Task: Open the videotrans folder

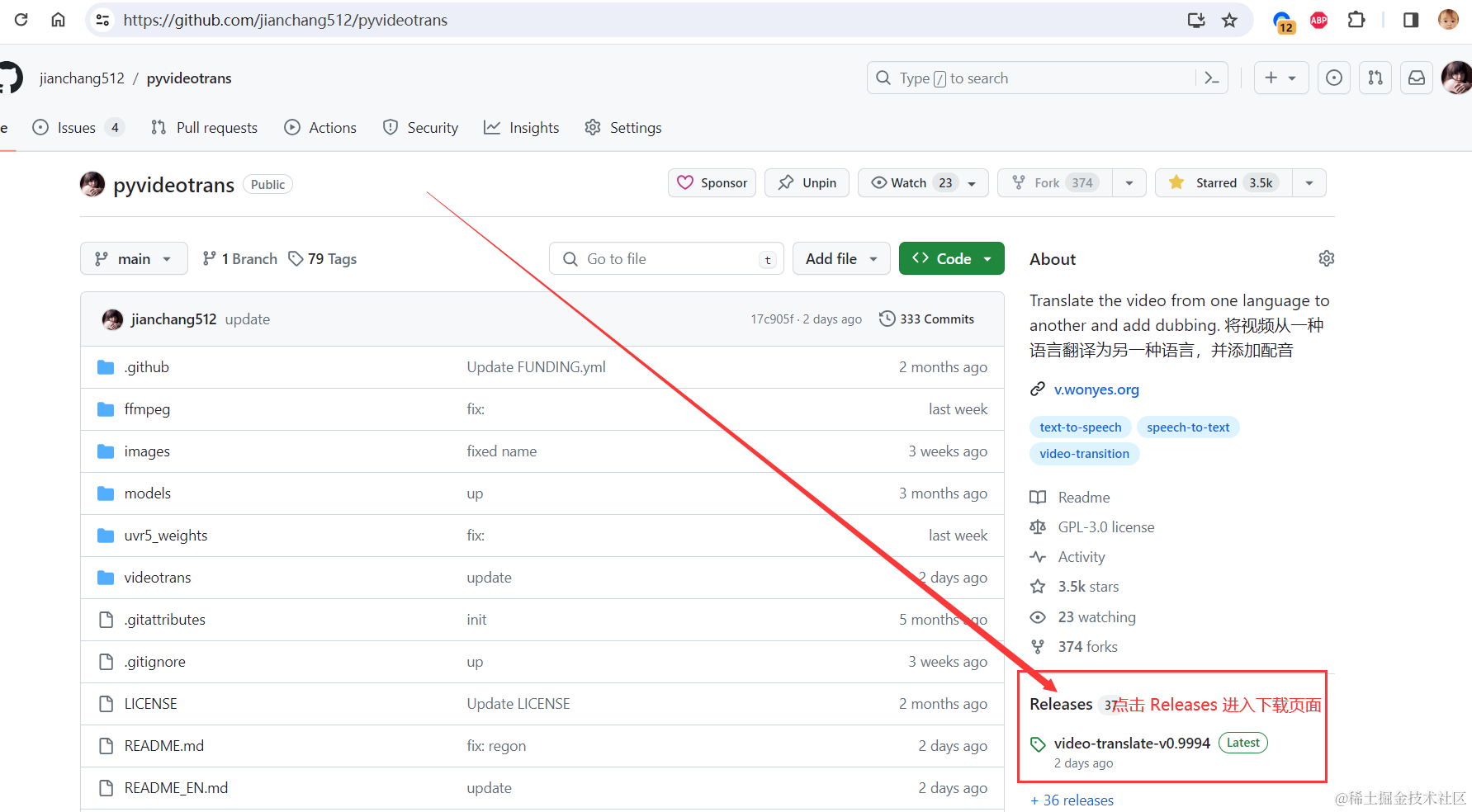Action: [x=157, y=578]
